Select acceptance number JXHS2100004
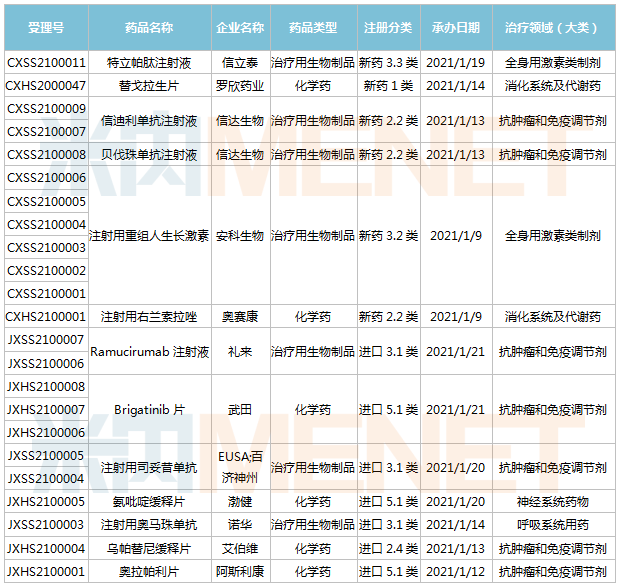 point(46,549)
